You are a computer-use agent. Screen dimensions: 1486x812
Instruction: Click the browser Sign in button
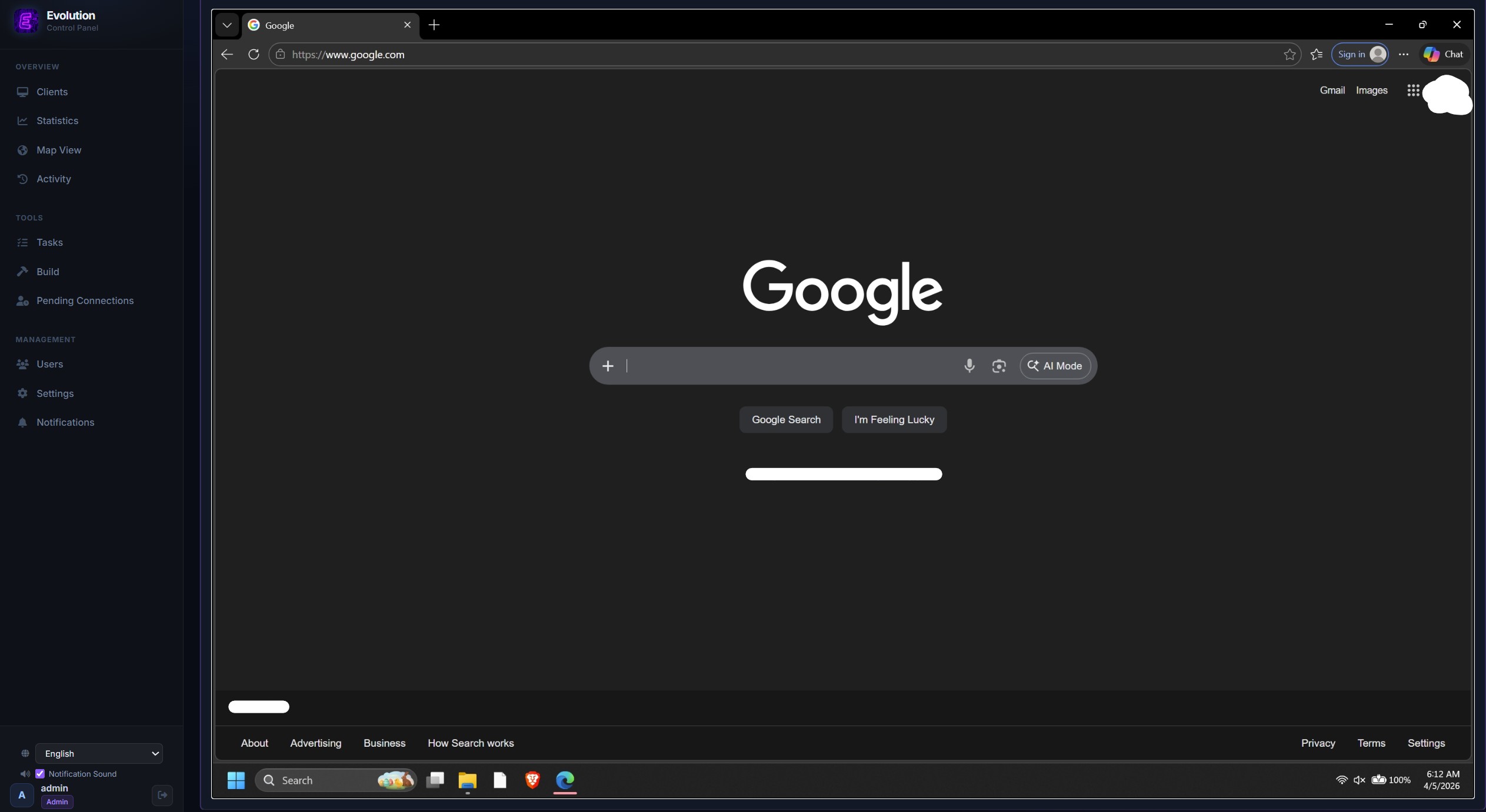point(1360,54)
